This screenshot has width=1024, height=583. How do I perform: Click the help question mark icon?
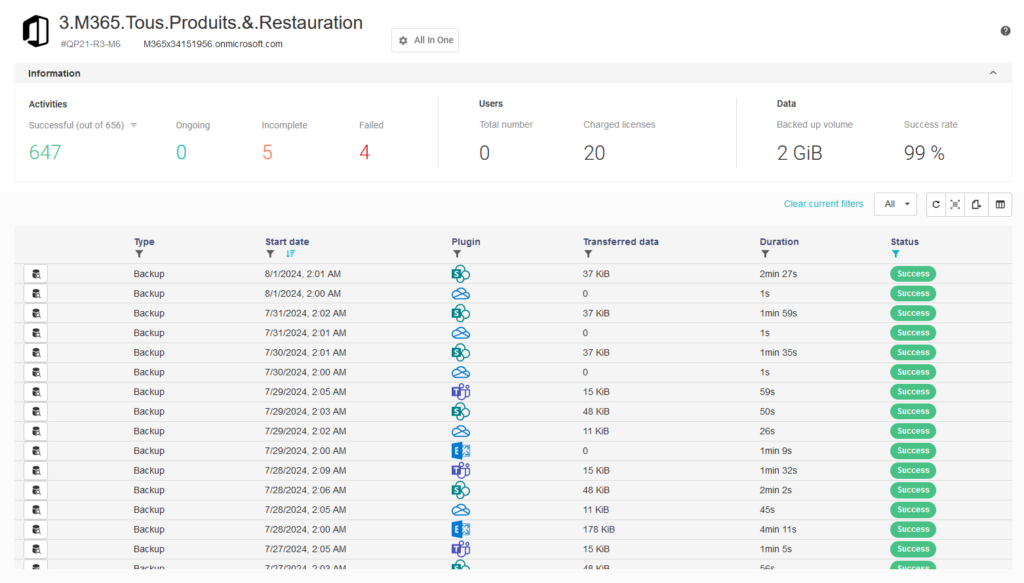(1005, 31)
